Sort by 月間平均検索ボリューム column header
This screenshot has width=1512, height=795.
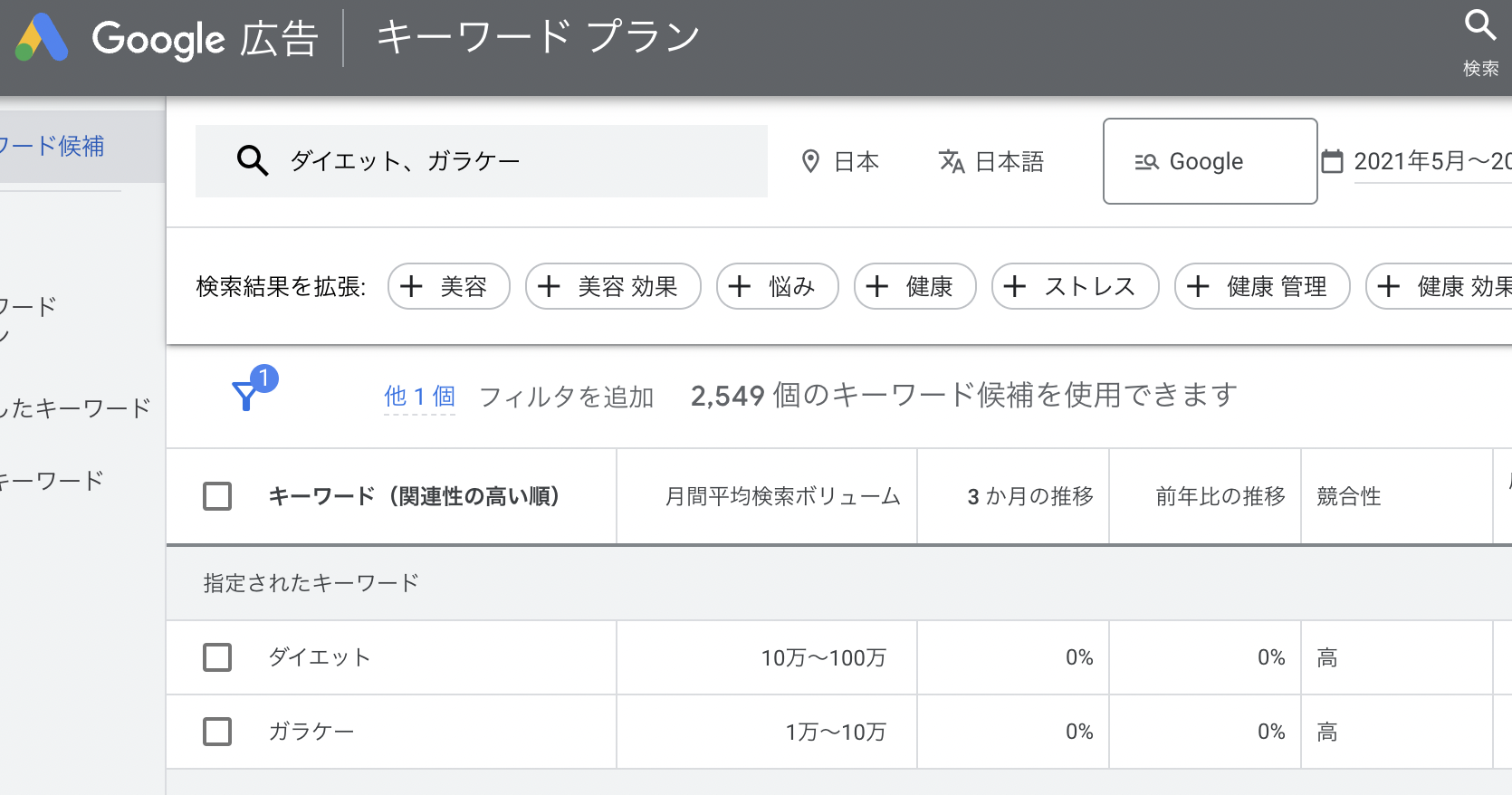782,496
